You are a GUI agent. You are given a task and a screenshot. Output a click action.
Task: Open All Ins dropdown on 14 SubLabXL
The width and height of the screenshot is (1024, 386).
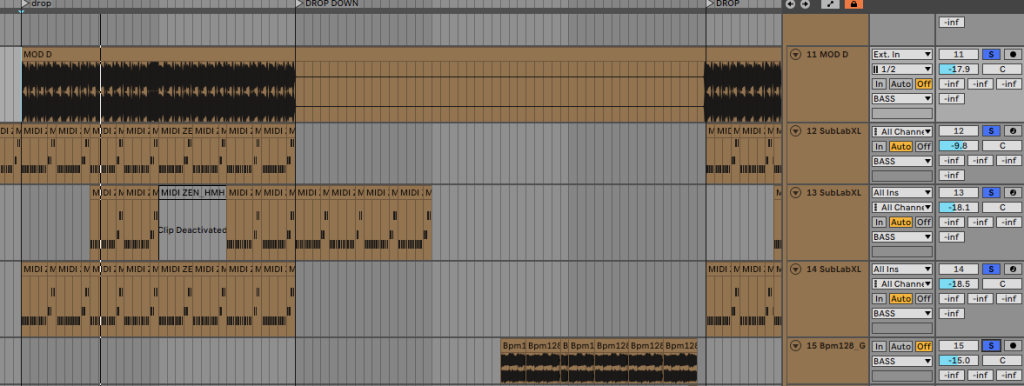coord(902,269)
